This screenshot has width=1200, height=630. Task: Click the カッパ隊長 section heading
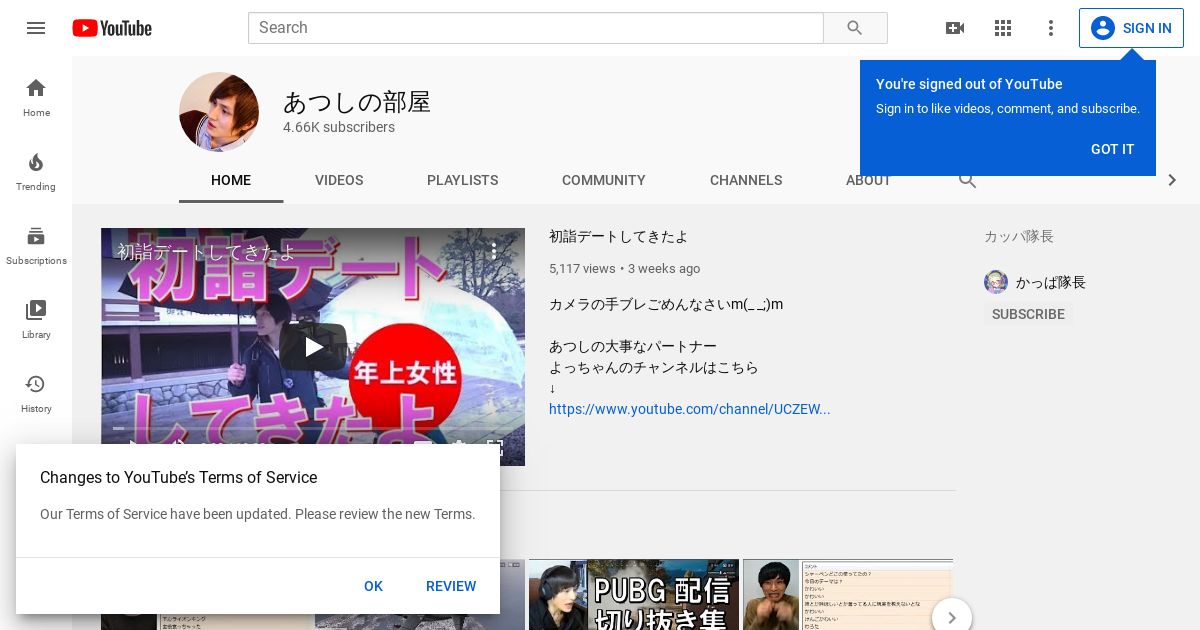coord(1019,237)
